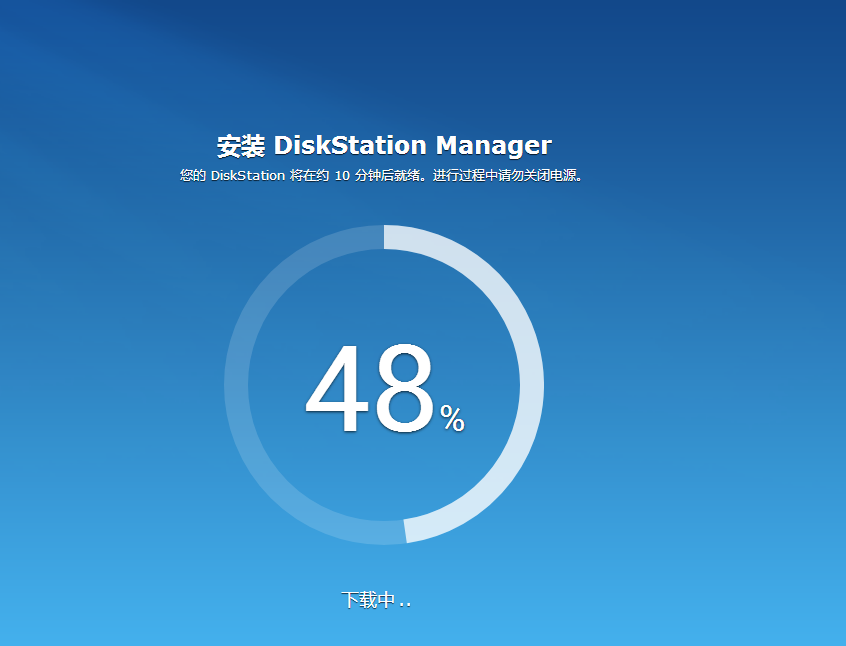Click DiskStation in the small subtitle line
This screenshot has width=846, height=646.
[x=247, y=175]
